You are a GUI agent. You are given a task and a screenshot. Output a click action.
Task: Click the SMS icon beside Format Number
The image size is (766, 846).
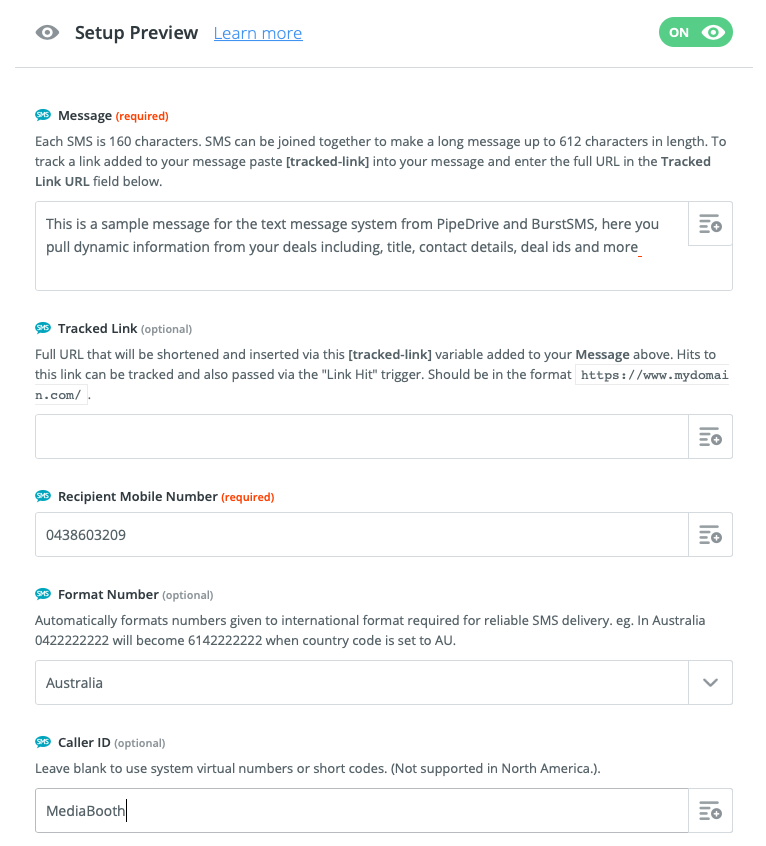43,594
